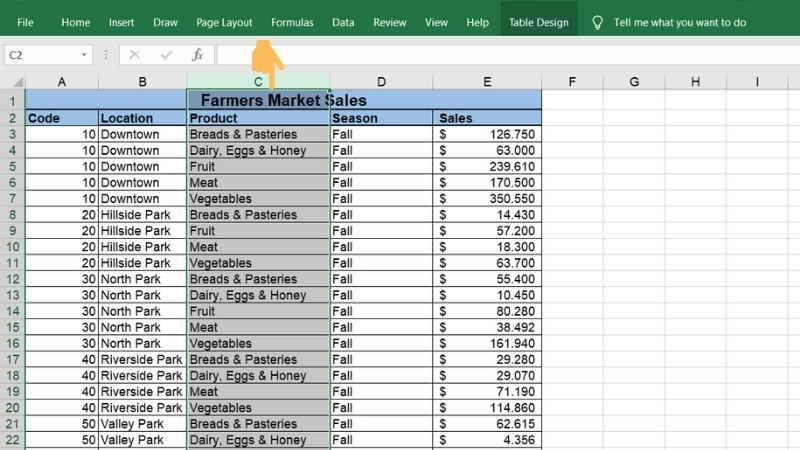Select column G header
The image size is (800, 450).
point(634,82)
